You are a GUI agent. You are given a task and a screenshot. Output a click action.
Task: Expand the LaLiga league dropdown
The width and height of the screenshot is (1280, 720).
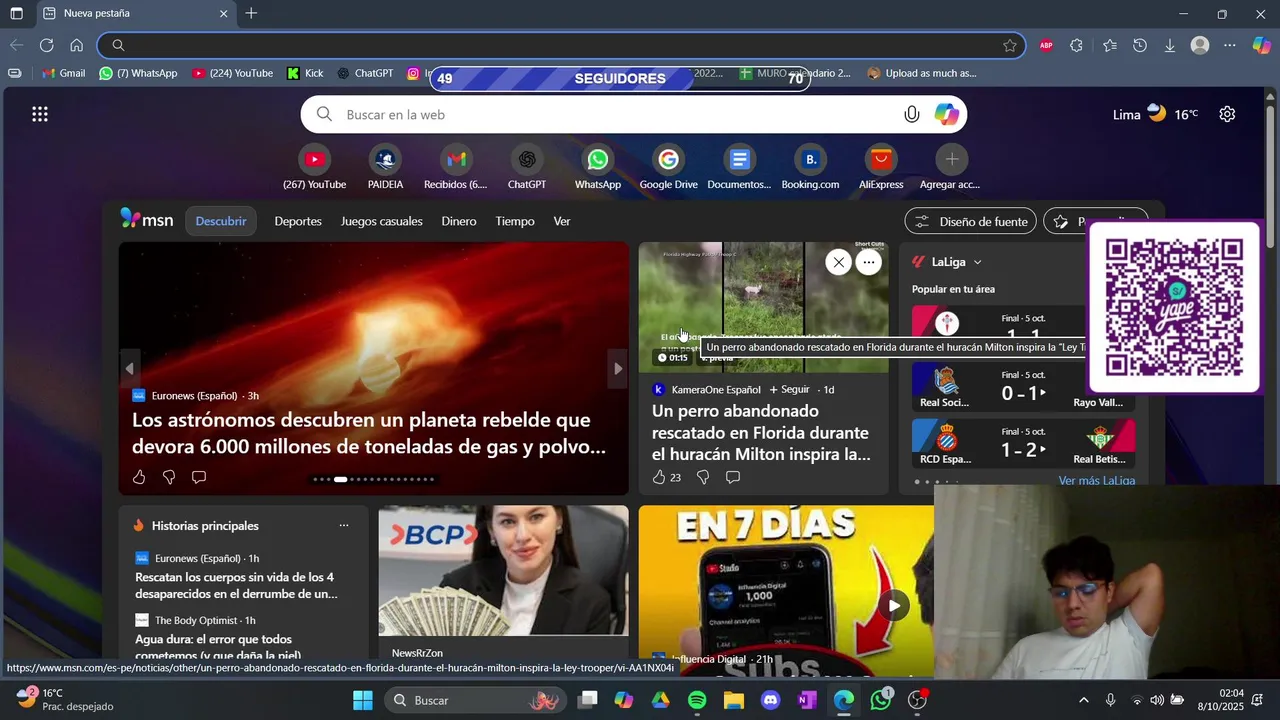[x=977, y=262]
